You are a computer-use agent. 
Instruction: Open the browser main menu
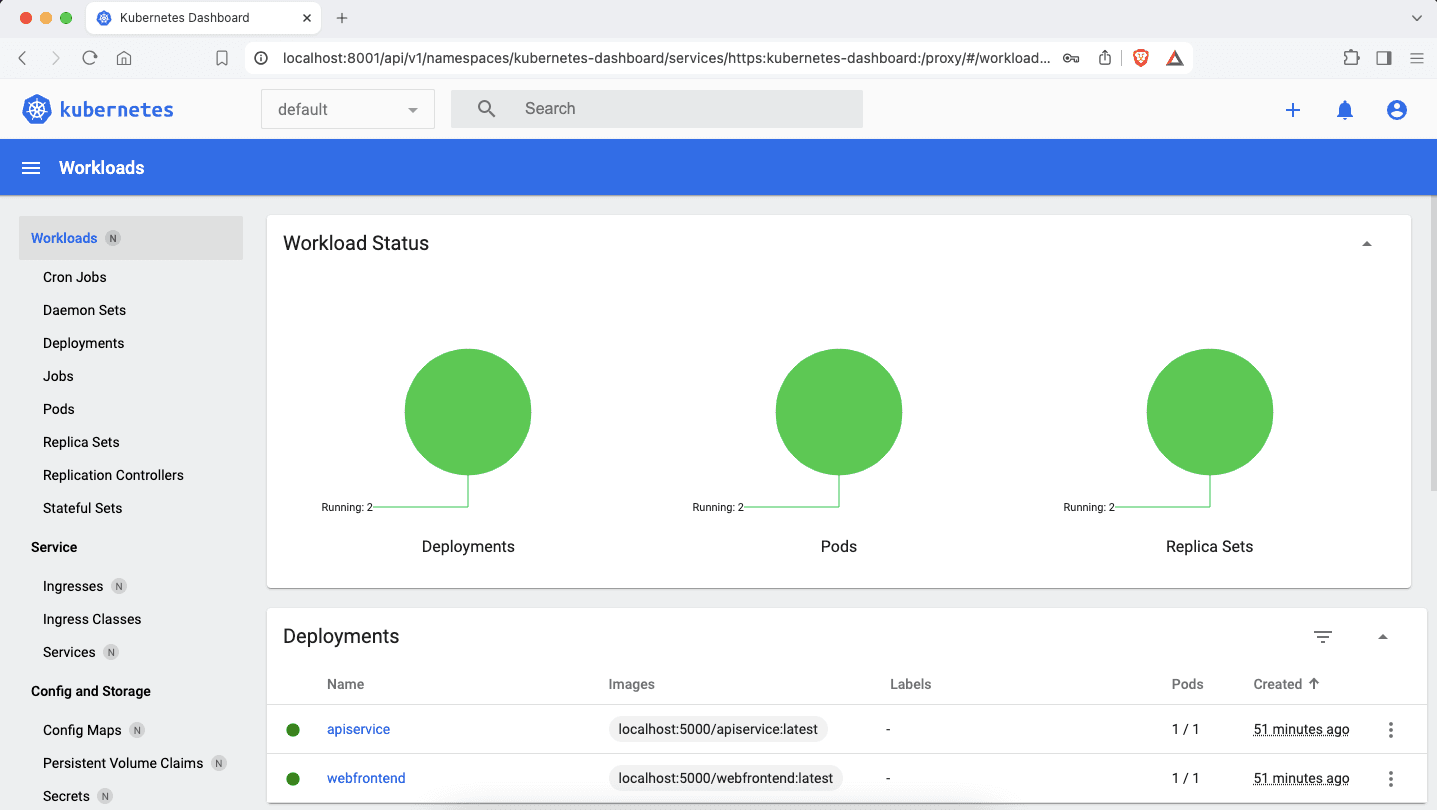(x=1417, y=58)
